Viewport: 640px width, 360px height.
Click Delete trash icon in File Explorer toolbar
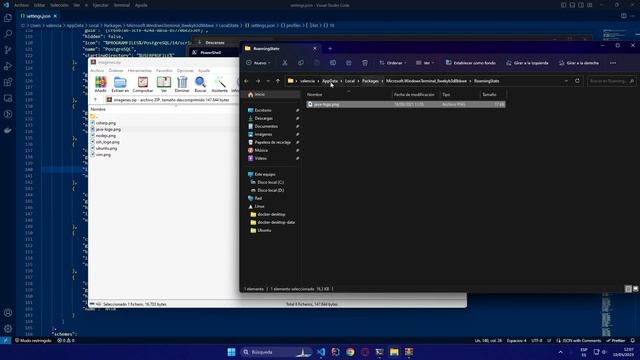tap(365, 63)
